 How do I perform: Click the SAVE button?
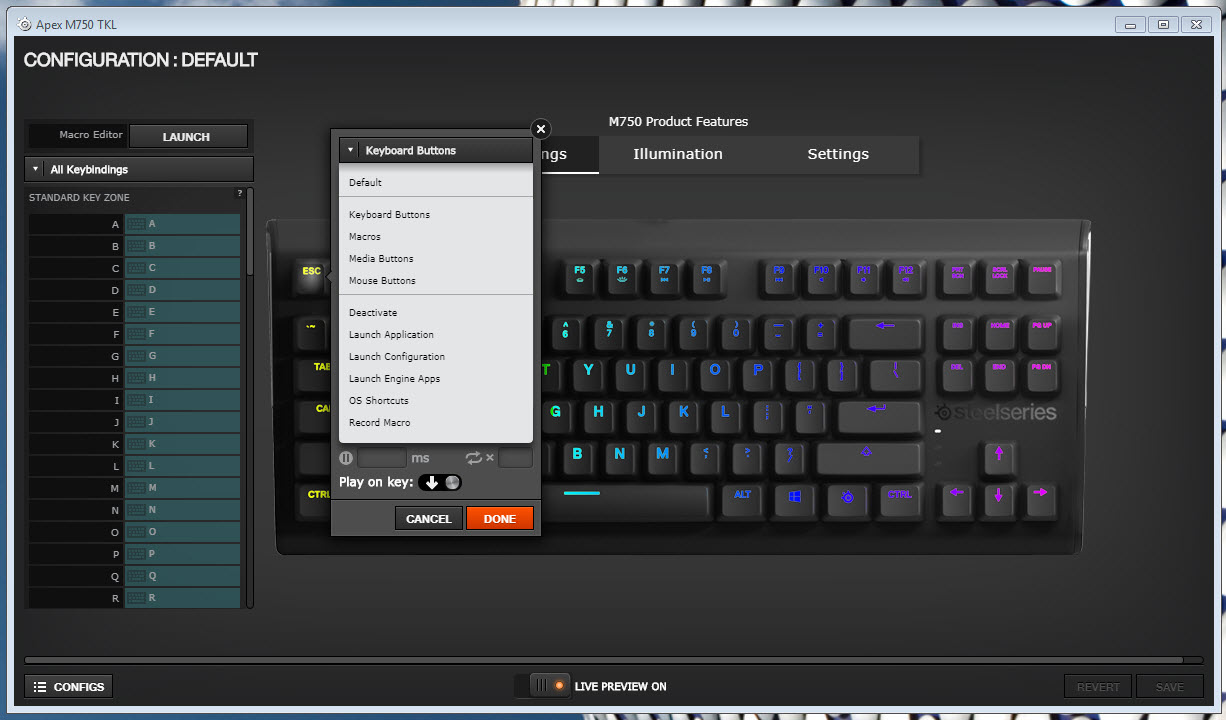[x=1169, y=687]
